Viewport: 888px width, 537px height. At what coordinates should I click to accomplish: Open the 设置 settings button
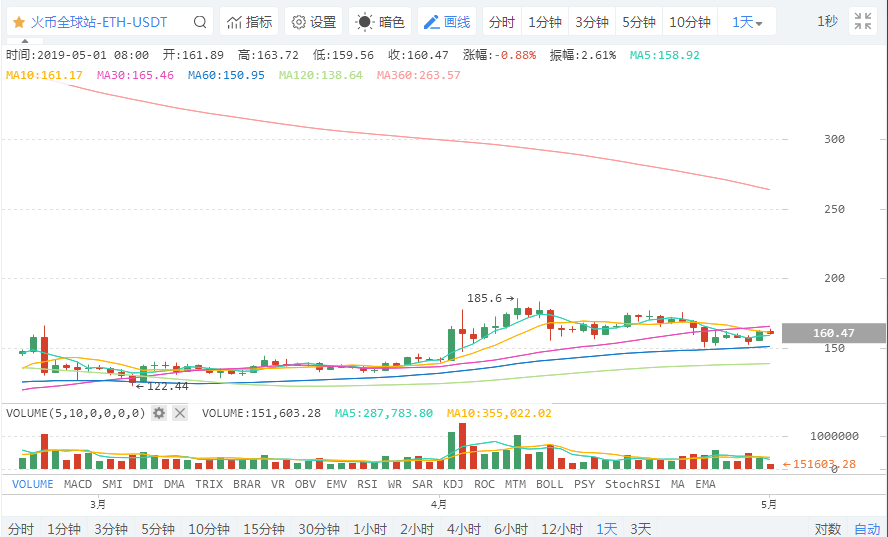(314, 22)
